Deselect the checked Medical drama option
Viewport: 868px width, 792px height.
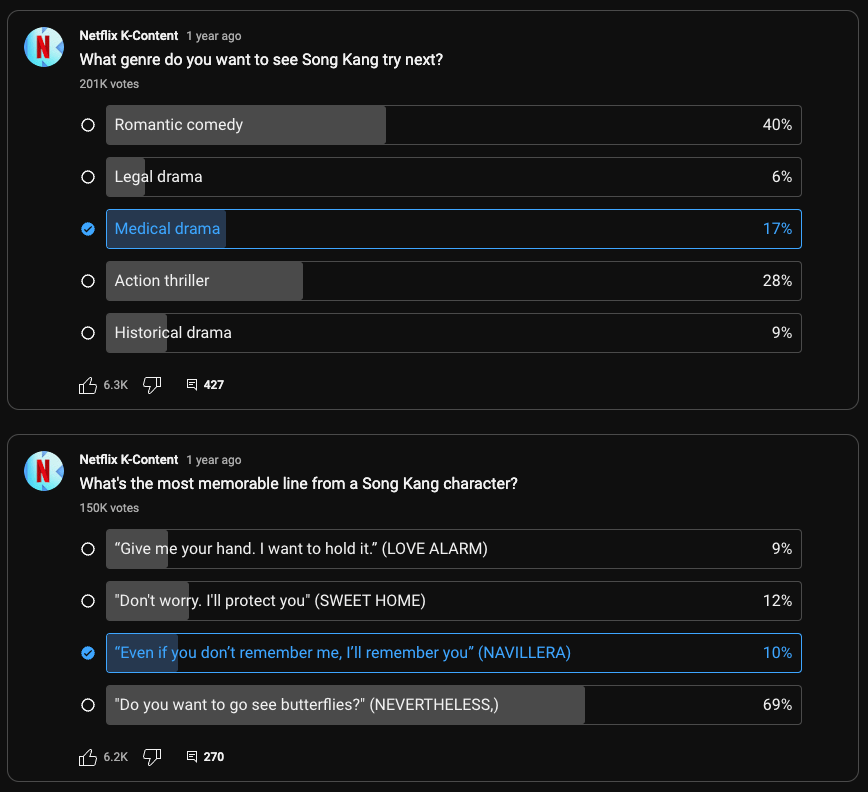pyautogui.click(x=88, y=229)
